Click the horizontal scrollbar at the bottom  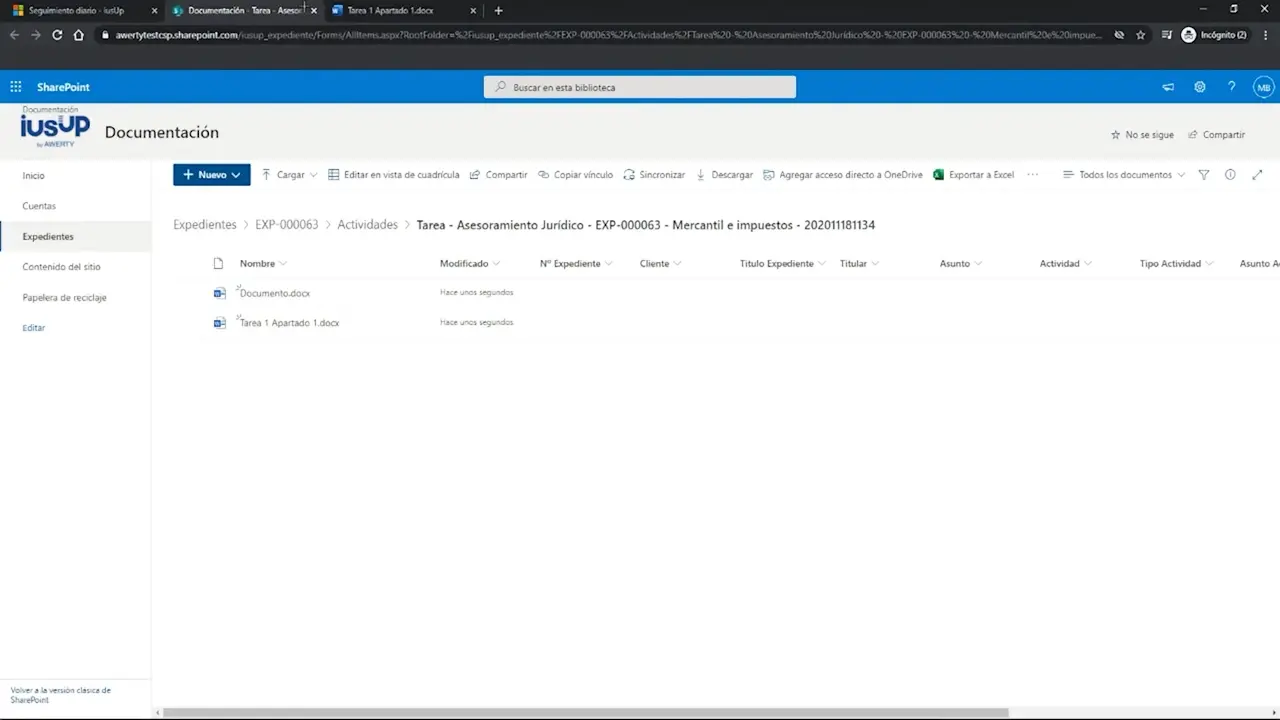[x=580, y=712]
